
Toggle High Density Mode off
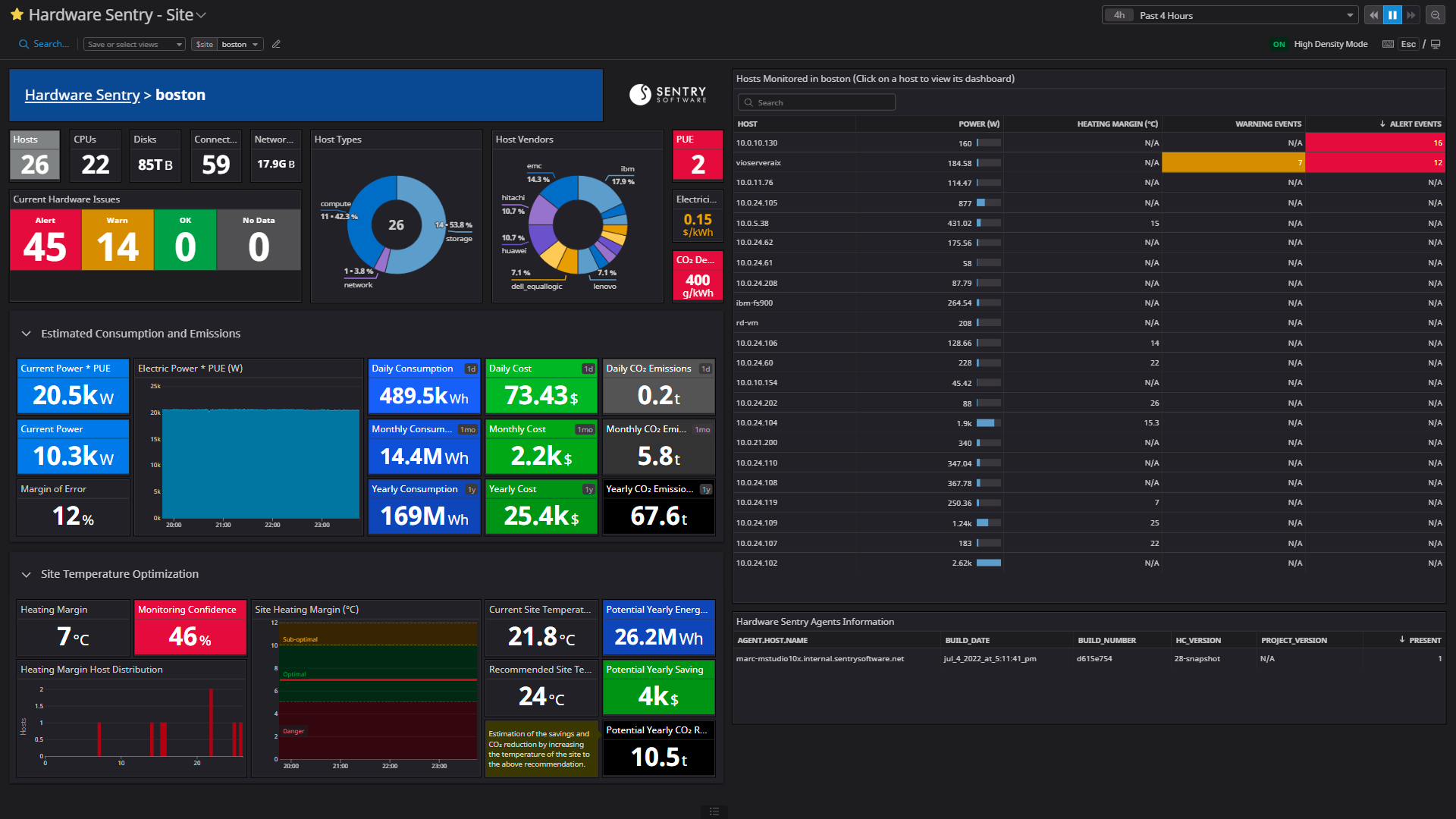pyautogui.click(x=1279, y=44)
